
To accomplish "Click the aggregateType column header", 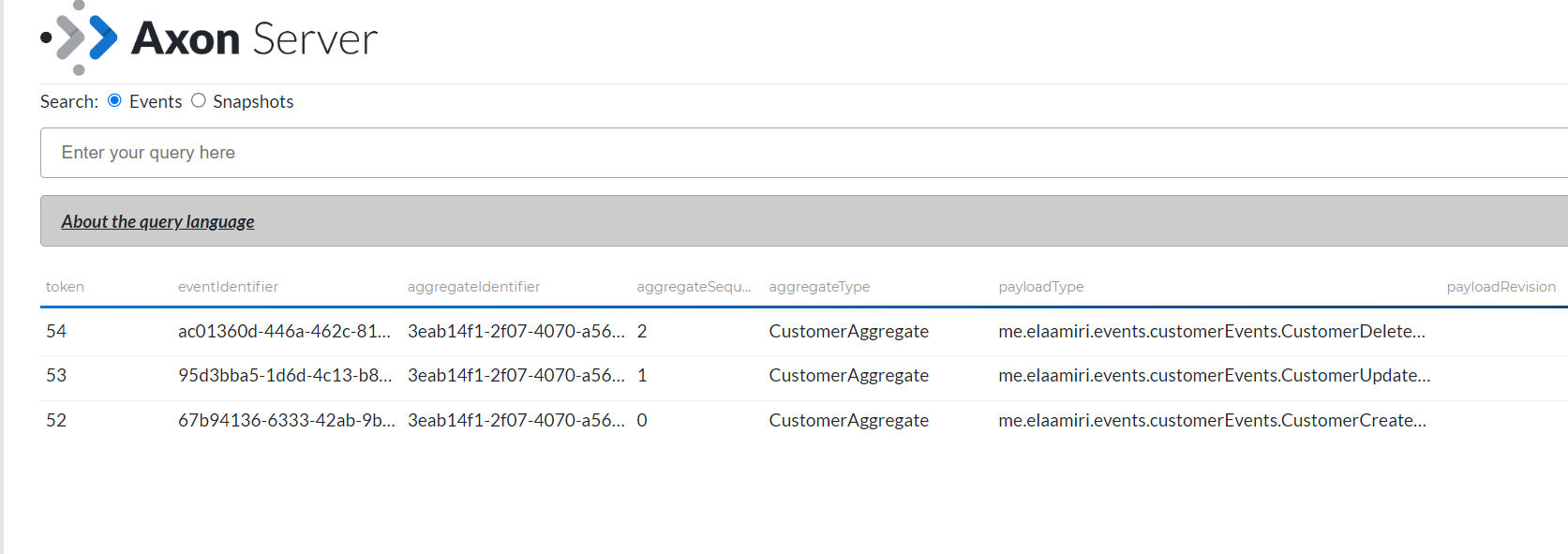I will pos(819,287).
